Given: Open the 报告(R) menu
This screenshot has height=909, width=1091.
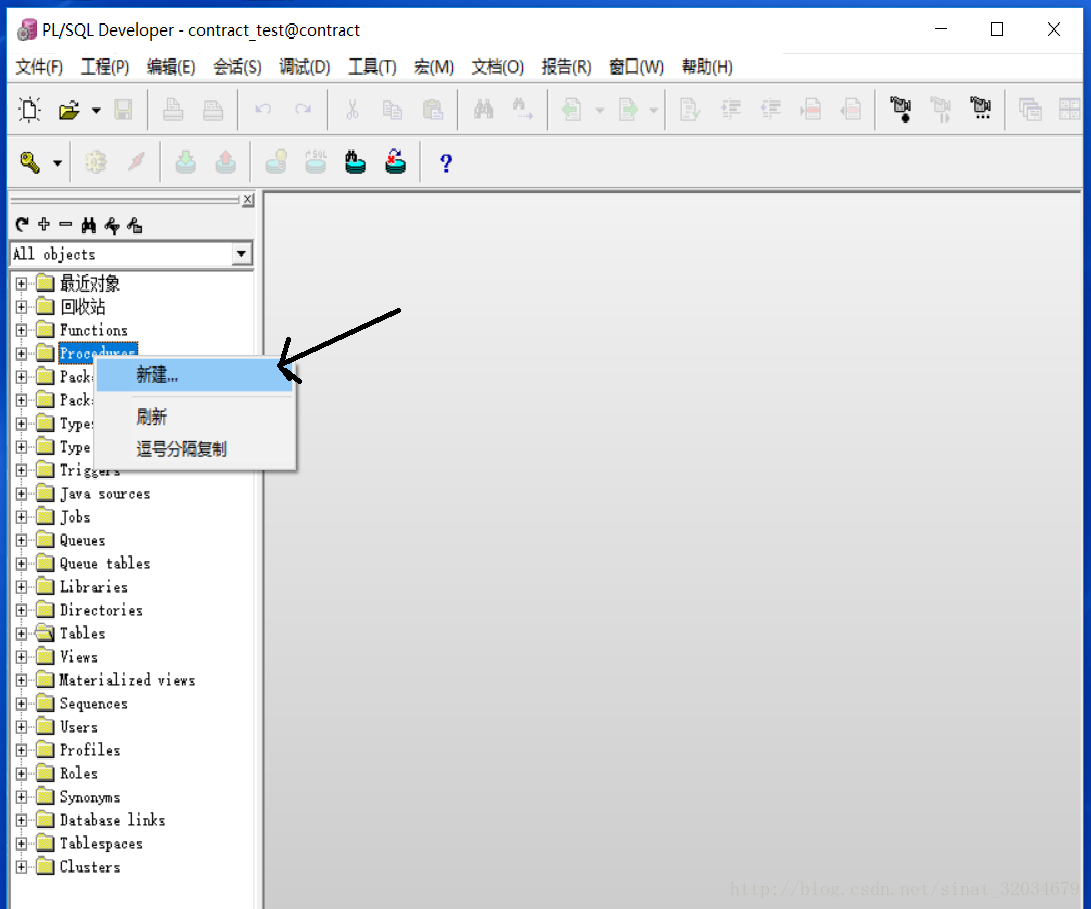Looking at the screenshot, I should click(x=566, y=67).
